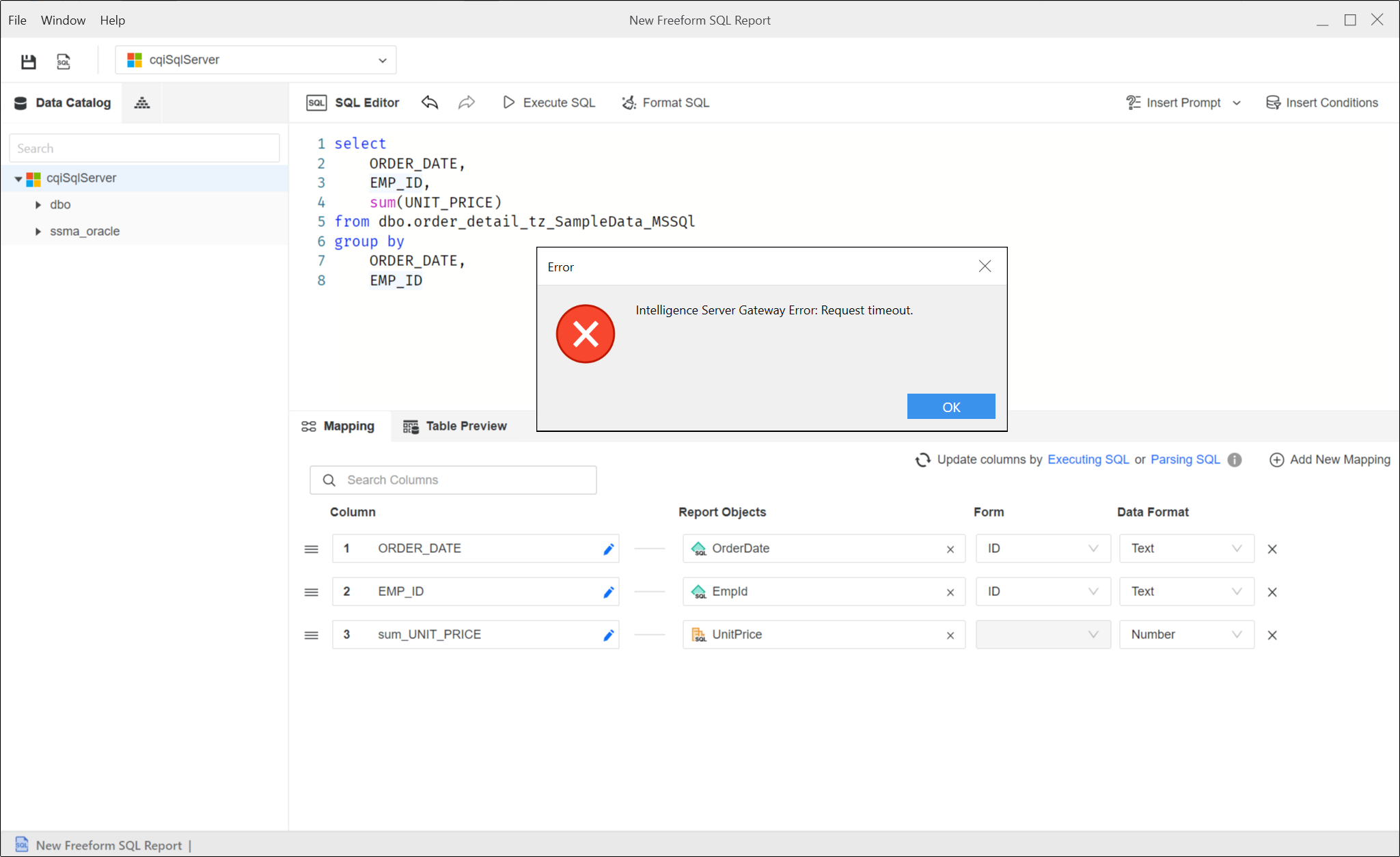Viewport: 1400px width, 857px height.
Task: Clear the OrderDate report object
Action: click(x=950, y=549)
